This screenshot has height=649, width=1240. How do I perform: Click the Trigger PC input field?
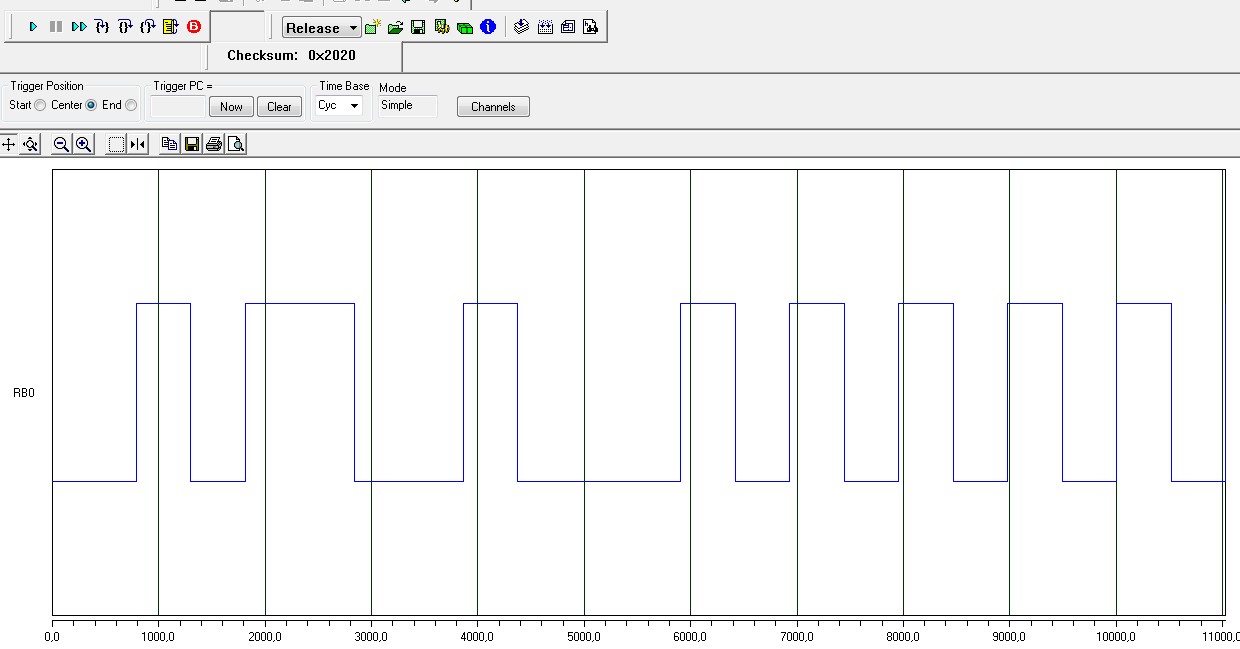point(179,106)
